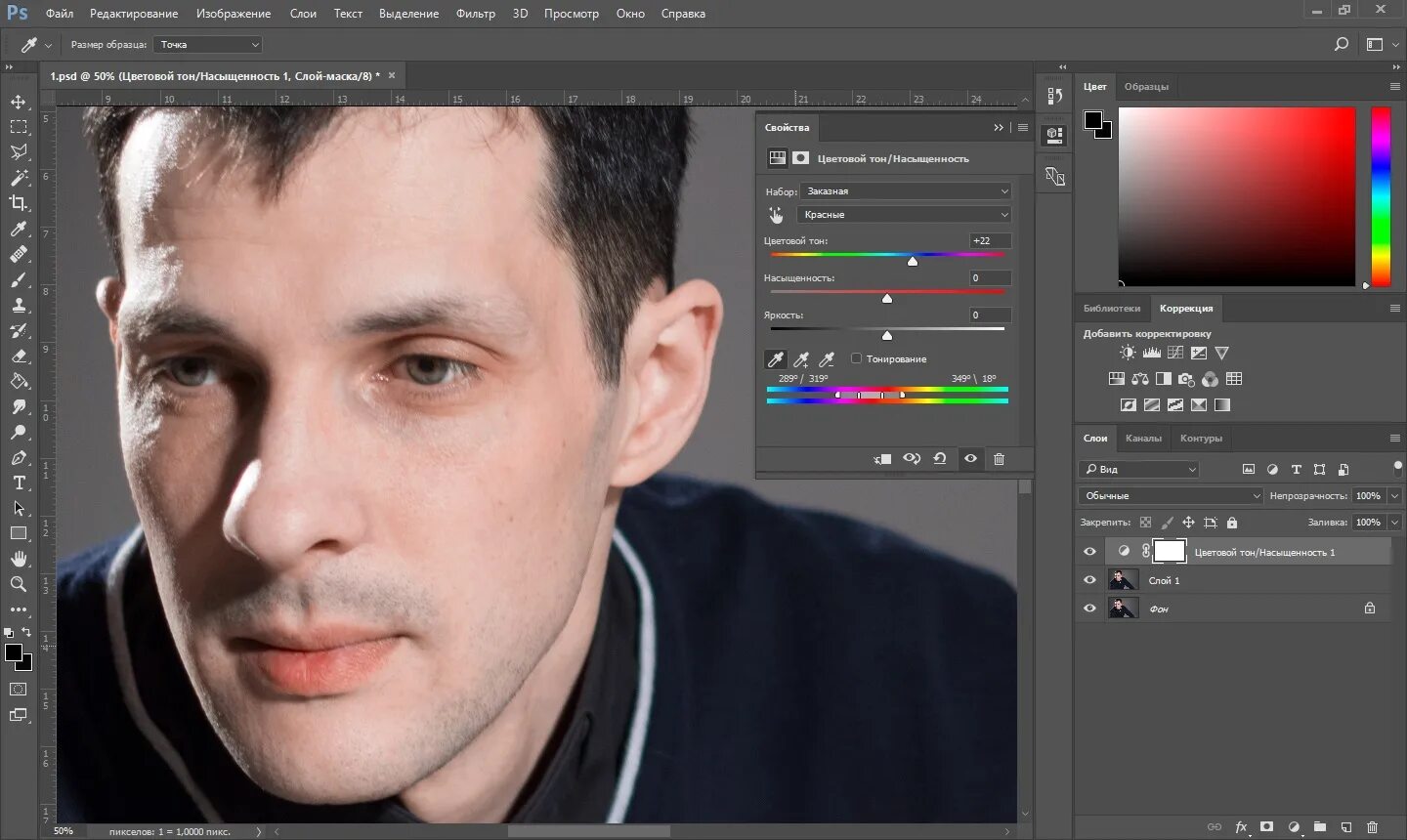Image resolution: width=1407 pixels, height=840 pixels.
Task: Select the Eyedropper tool in toolbox
Action: click(x=19, y=229)
